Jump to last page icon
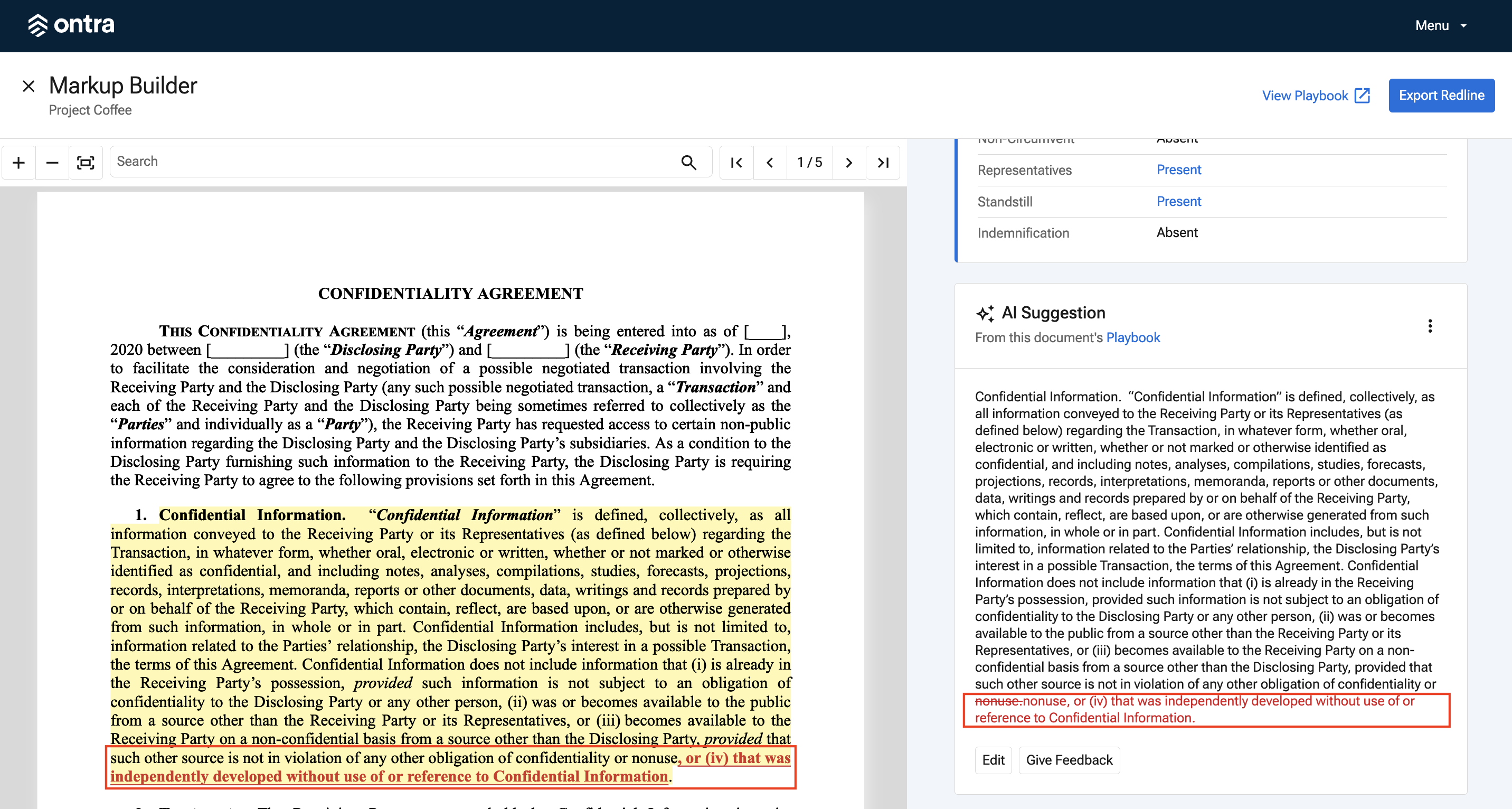The height and width of the screenshot is (809, 1512). pyautogui.click(x=883, y=163)
